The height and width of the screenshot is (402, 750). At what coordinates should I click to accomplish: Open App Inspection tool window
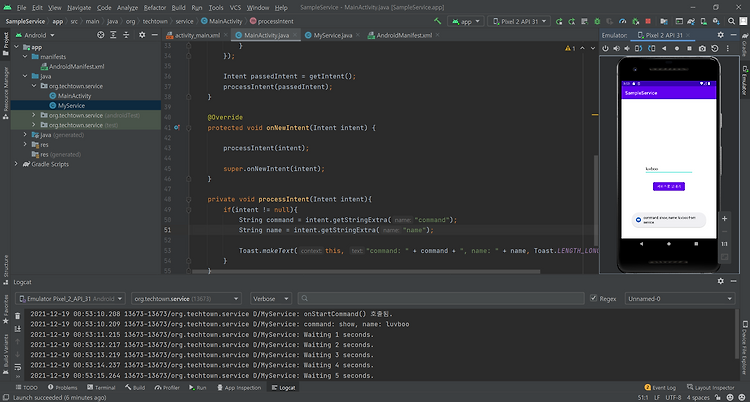click(x=239, y=388)
